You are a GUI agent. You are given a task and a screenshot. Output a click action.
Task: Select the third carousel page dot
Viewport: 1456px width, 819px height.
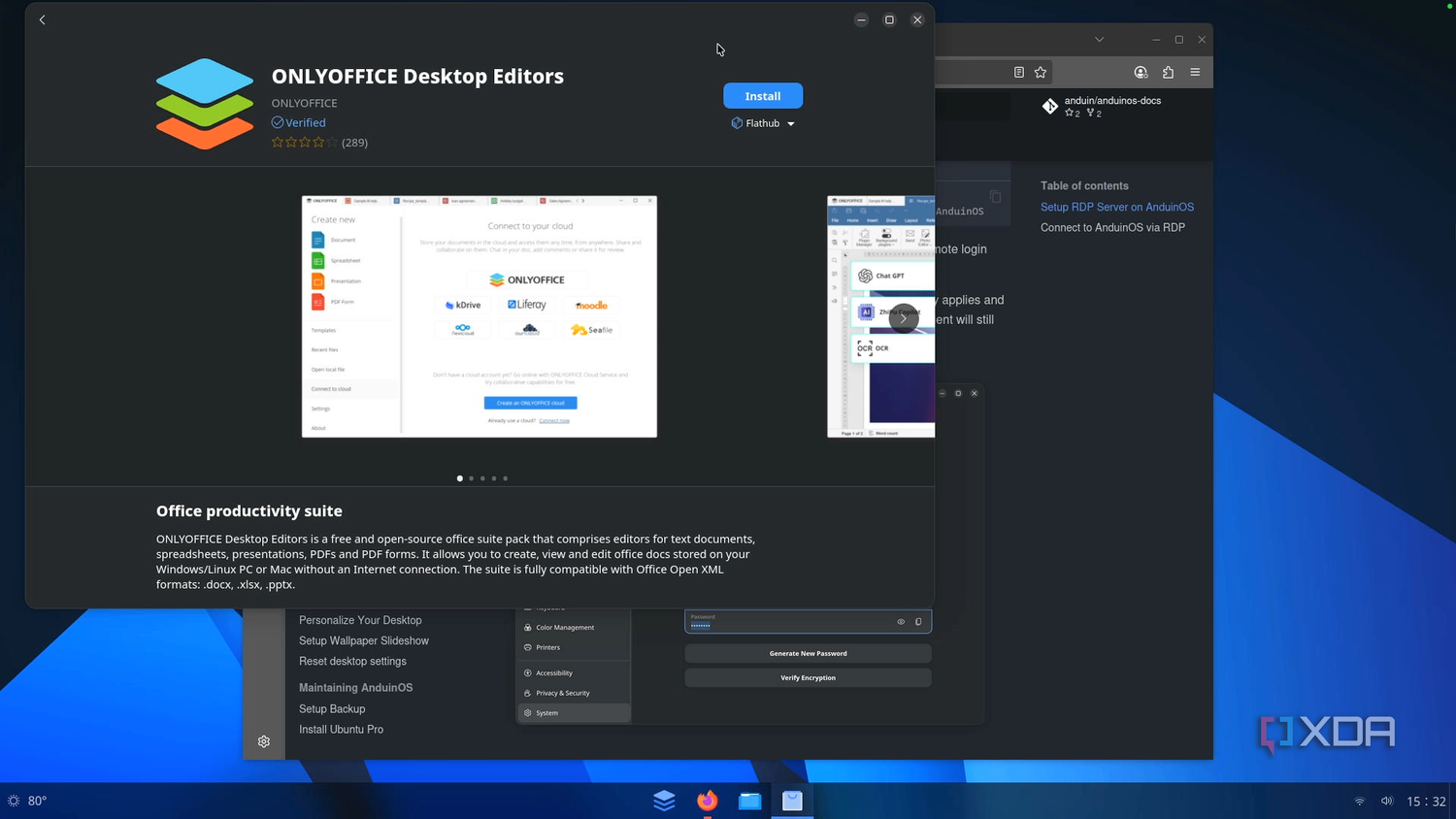[x=482, y=478]
